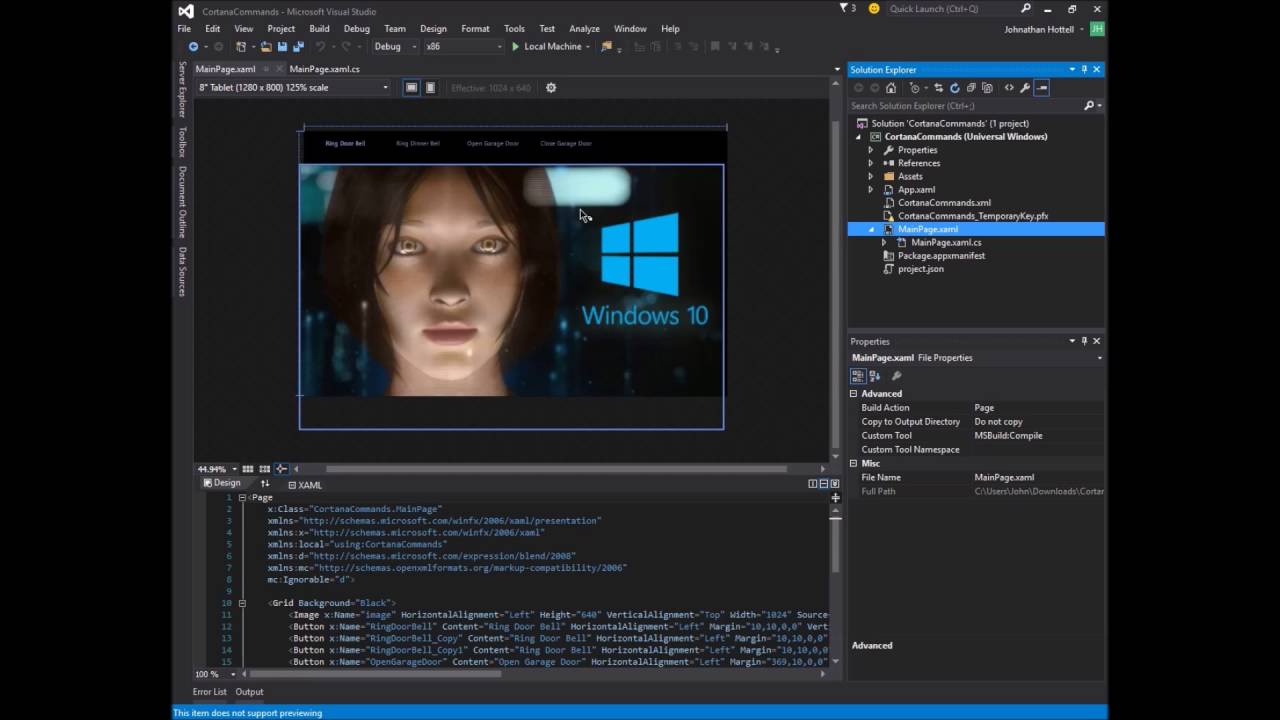Viewport: 1280px width, 720px height.
Task: Click the Navigate Backward arrow icon
Action: pos(193,46)
